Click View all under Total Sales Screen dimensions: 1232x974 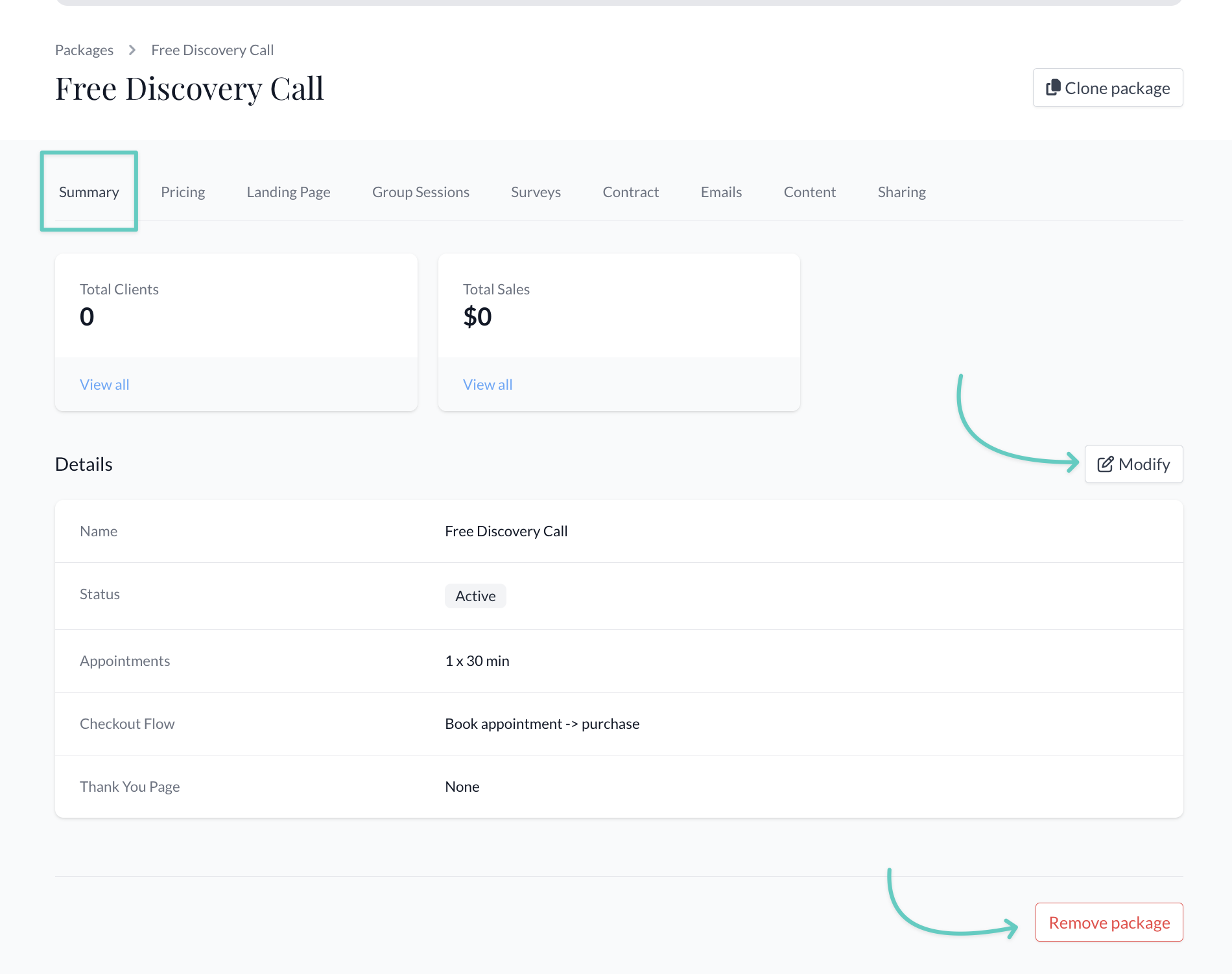[x=488, y=385]
